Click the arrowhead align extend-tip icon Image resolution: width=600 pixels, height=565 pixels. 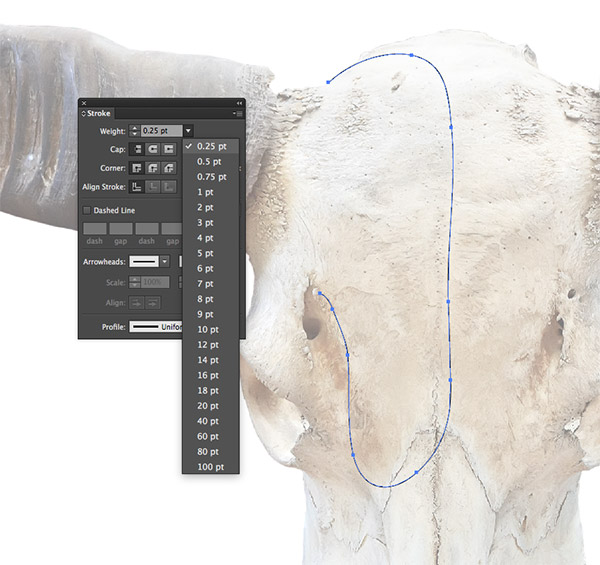pos(136,303)
